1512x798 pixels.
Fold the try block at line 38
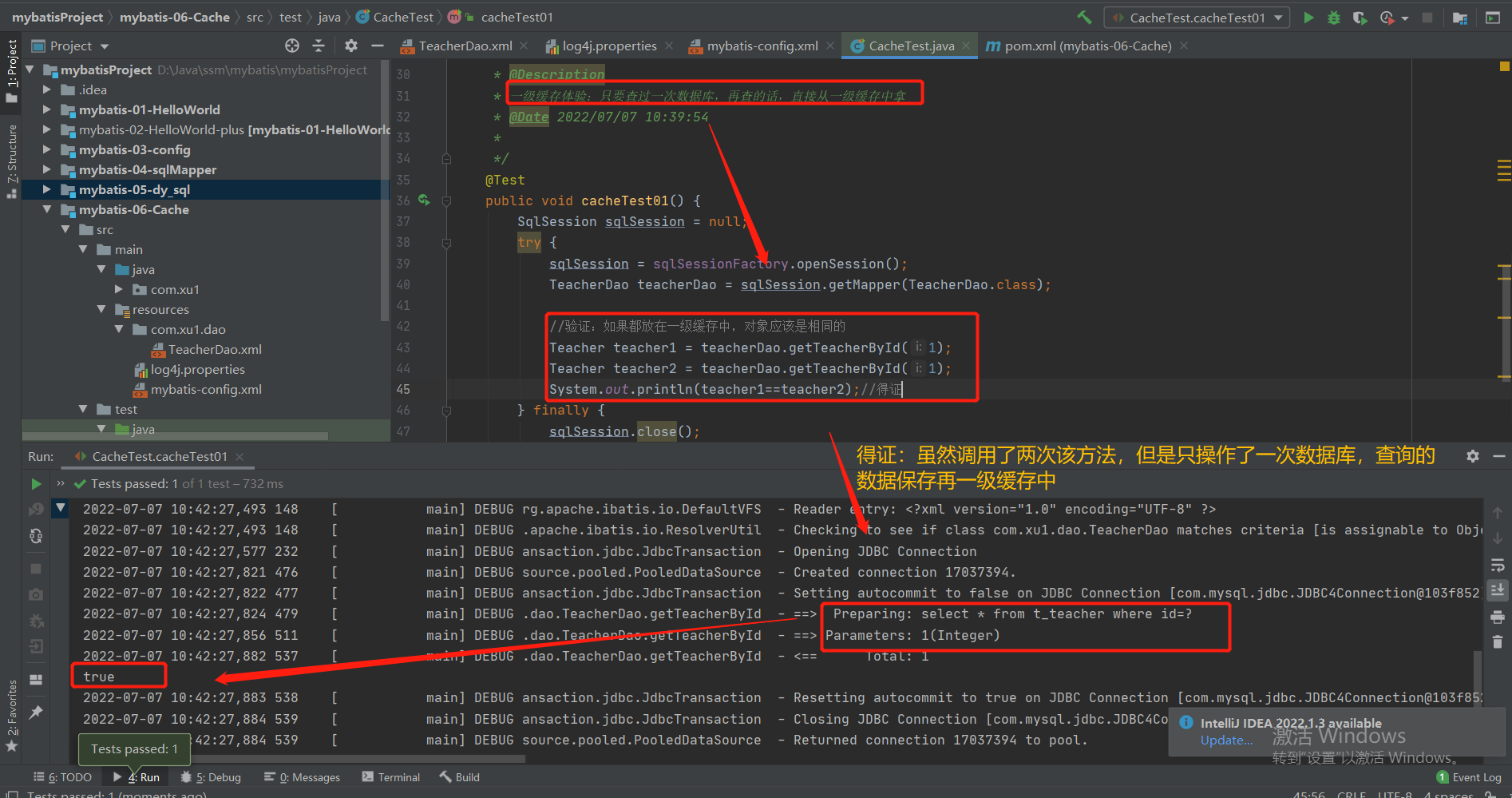(x=446, y=243)
